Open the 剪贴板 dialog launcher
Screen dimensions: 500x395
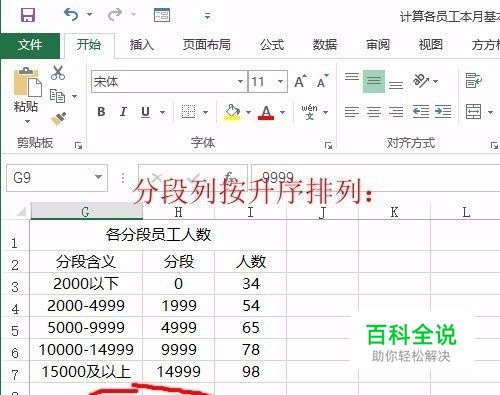[x=78, y=145]
